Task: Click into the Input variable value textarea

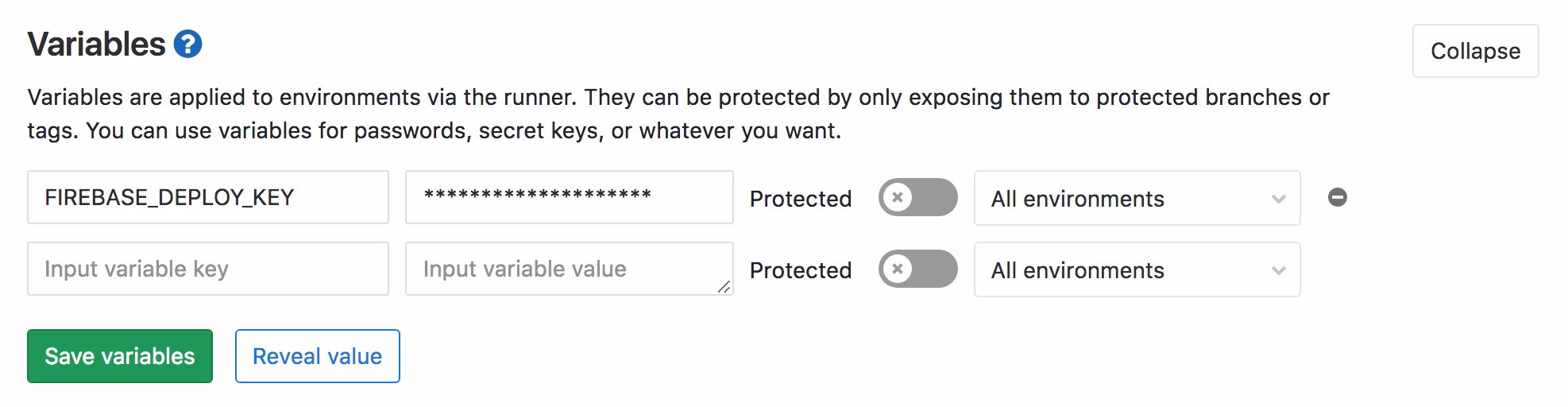Action: (x=569, y=269)
